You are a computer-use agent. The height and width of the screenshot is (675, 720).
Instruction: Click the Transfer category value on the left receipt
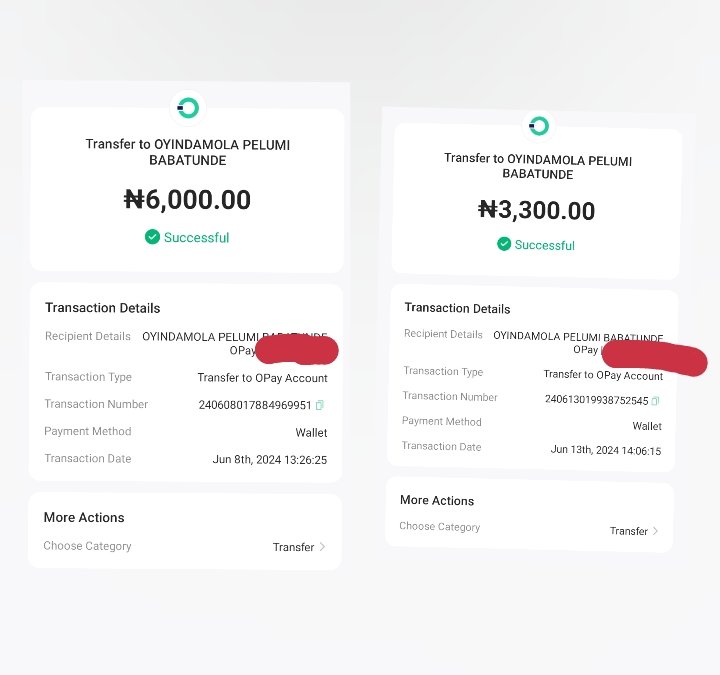[293, 547]
